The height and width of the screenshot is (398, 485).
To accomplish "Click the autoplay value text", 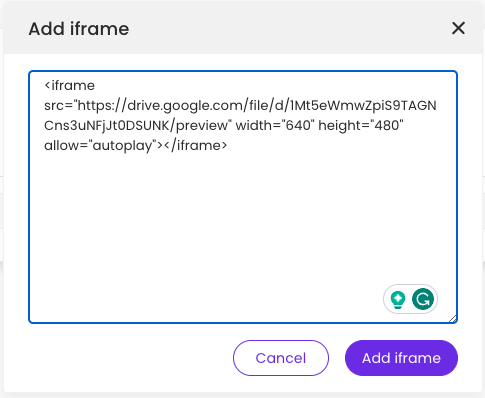I will 122,146.
